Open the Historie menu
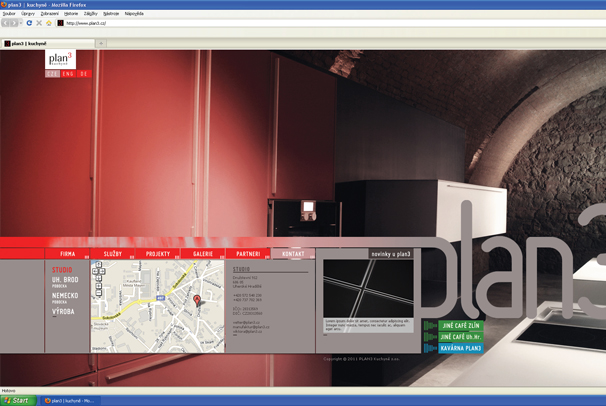 [x=71, y=14]
